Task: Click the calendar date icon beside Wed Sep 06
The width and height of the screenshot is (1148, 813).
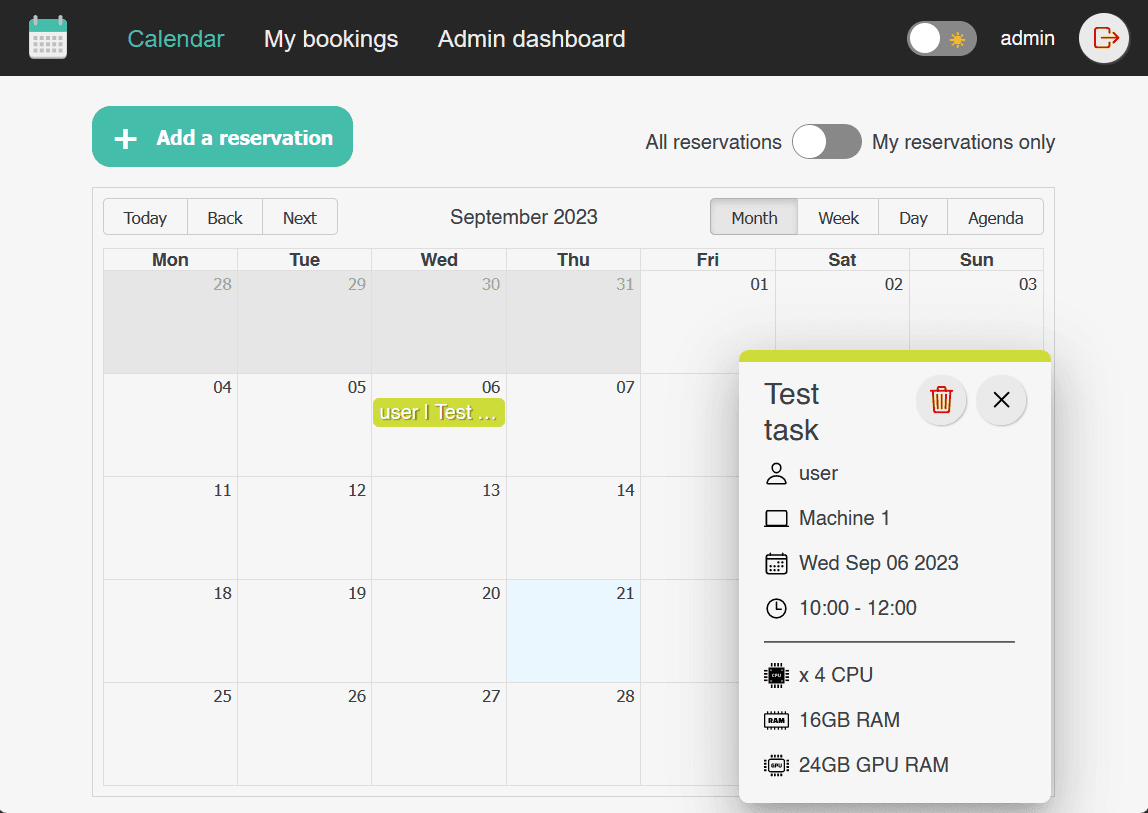Action: pyautogui.click(x=776, y=563)
